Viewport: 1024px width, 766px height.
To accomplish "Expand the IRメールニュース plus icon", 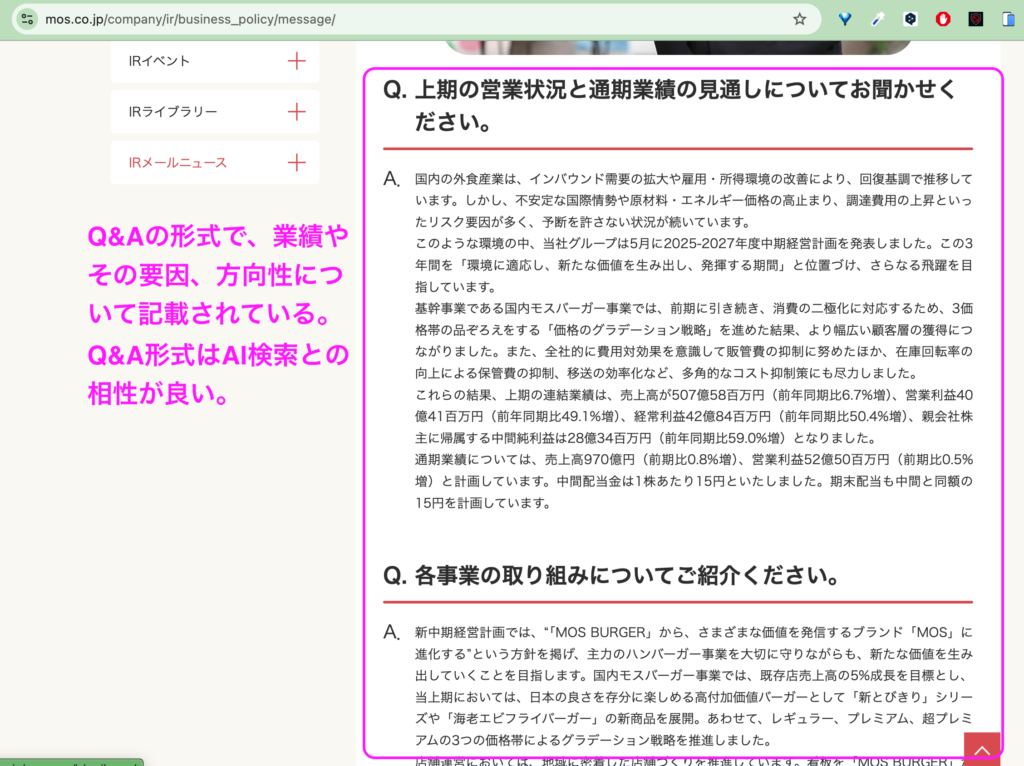I will [x=296, y=162].
